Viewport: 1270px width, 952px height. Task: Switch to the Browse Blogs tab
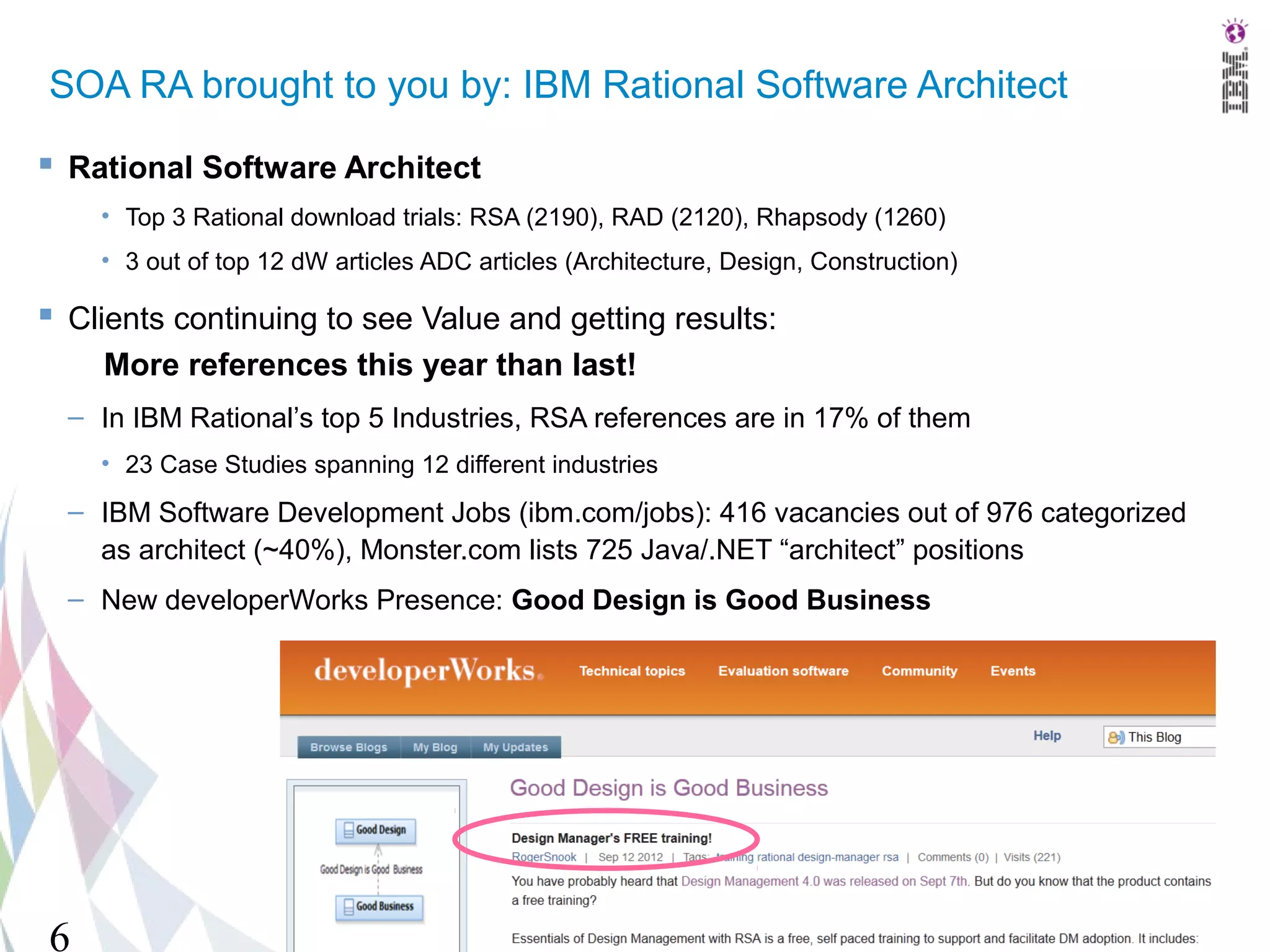click(349, 747)
